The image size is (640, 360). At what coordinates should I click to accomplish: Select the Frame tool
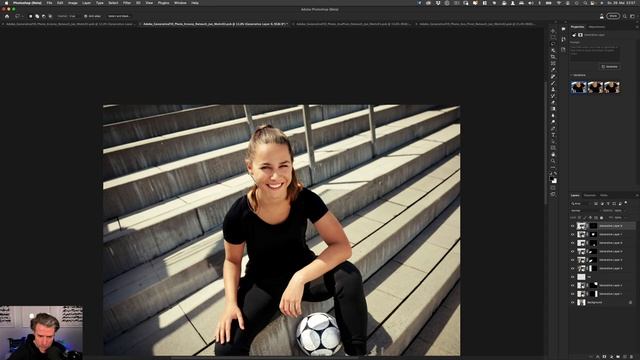point(553,63)
